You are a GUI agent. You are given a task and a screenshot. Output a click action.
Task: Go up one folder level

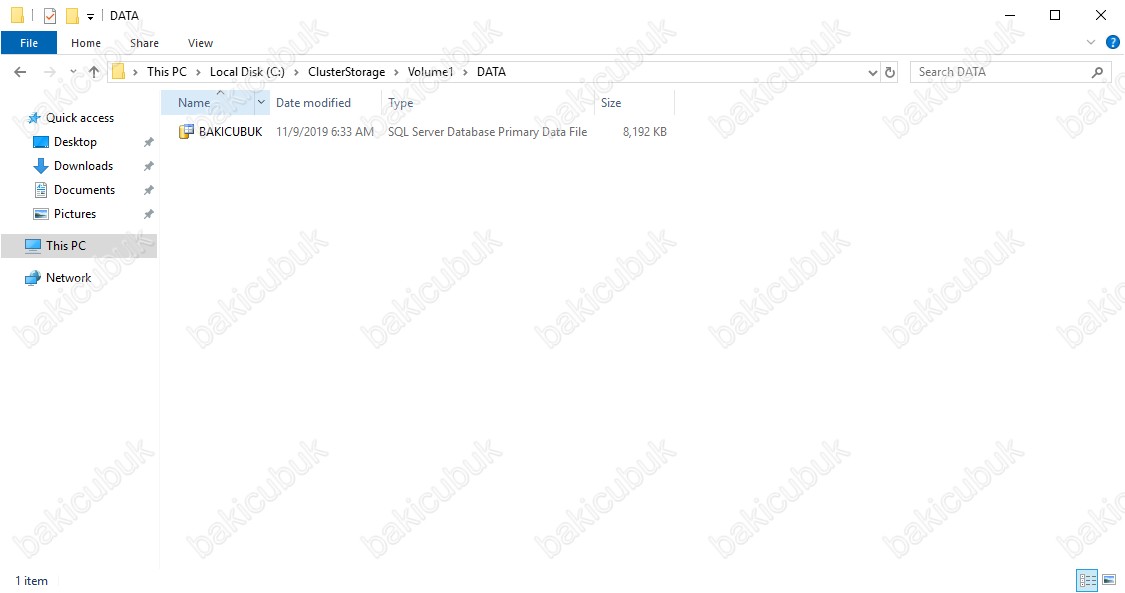click(x=94, y=72)
